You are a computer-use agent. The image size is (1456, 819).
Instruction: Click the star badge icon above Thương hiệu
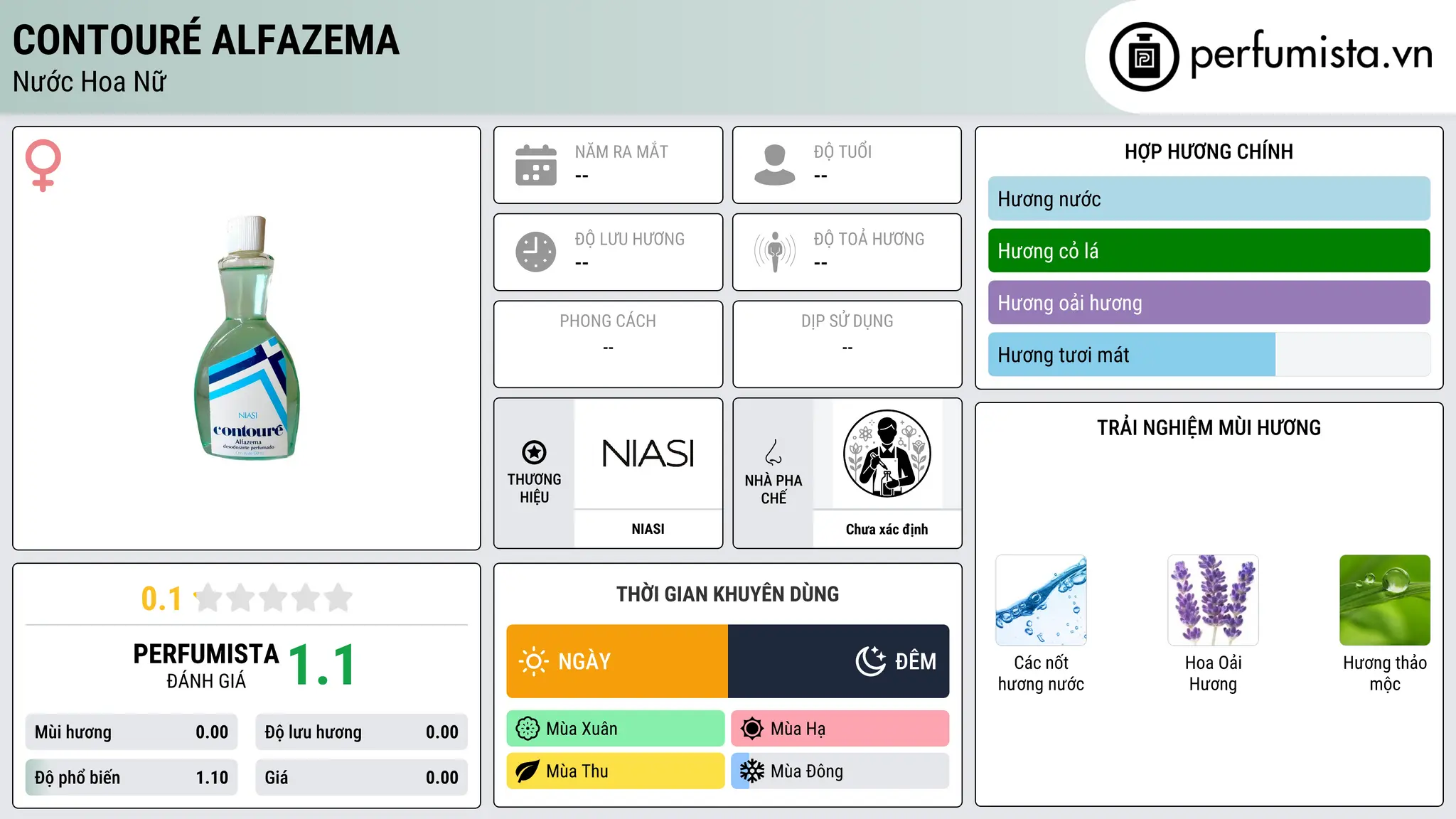coord(535,451)
